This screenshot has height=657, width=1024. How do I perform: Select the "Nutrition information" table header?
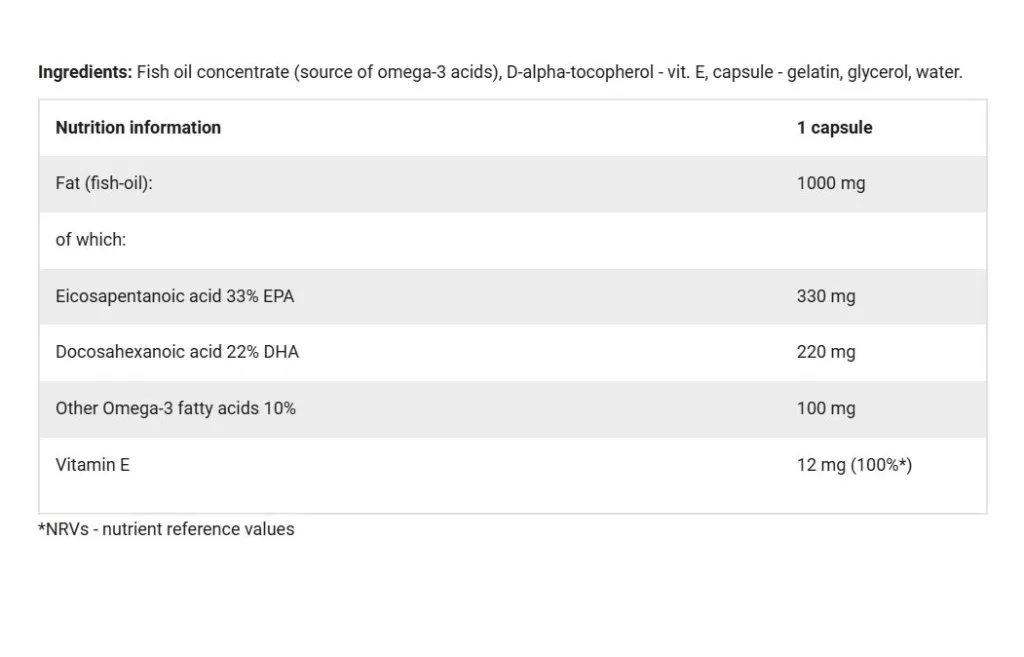pos(138,128)
